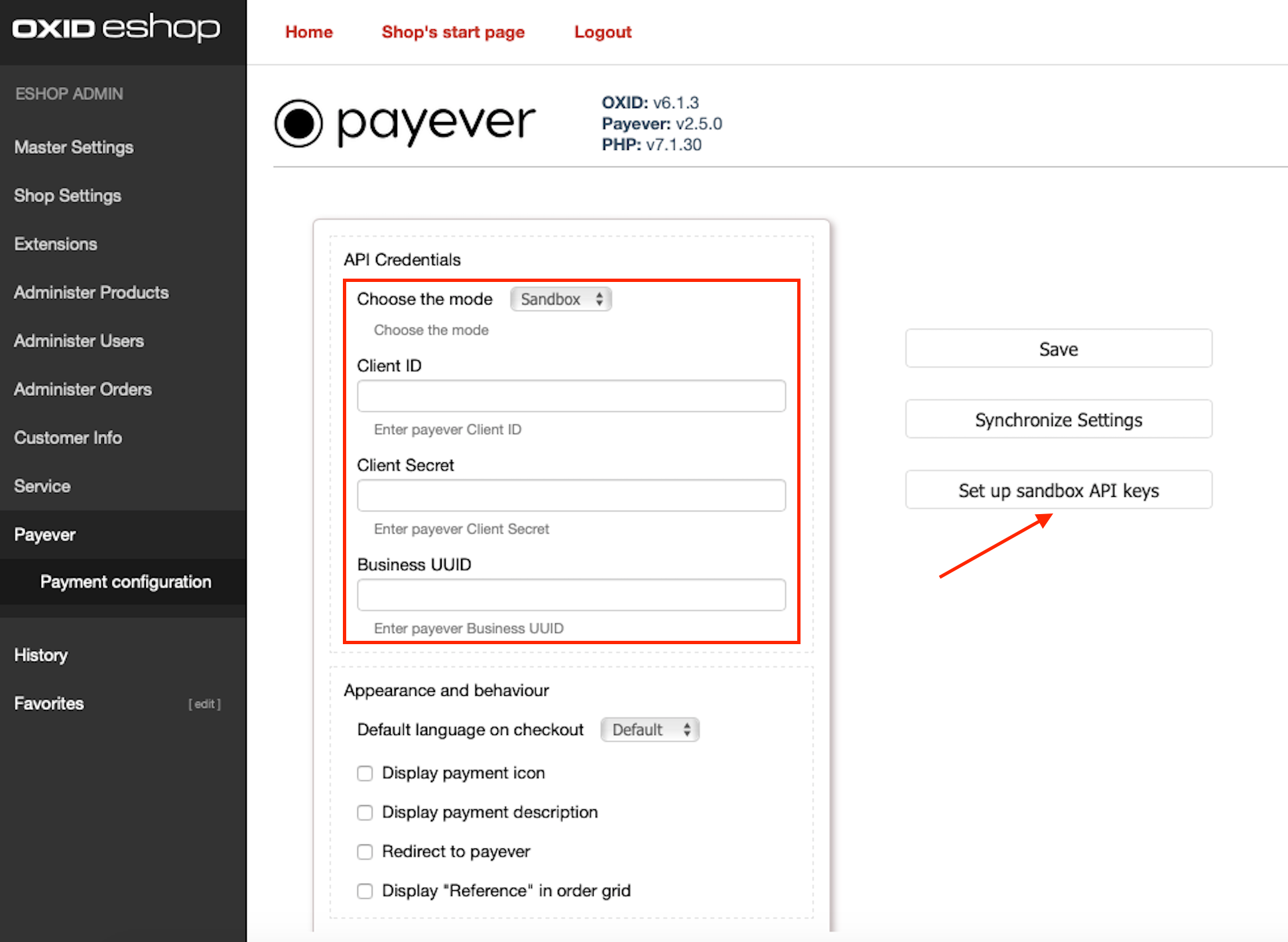Click the 'Appearance and behaviour' heading
The height and width of the screenshot is (942, 1288).
(x=446, y=691)
